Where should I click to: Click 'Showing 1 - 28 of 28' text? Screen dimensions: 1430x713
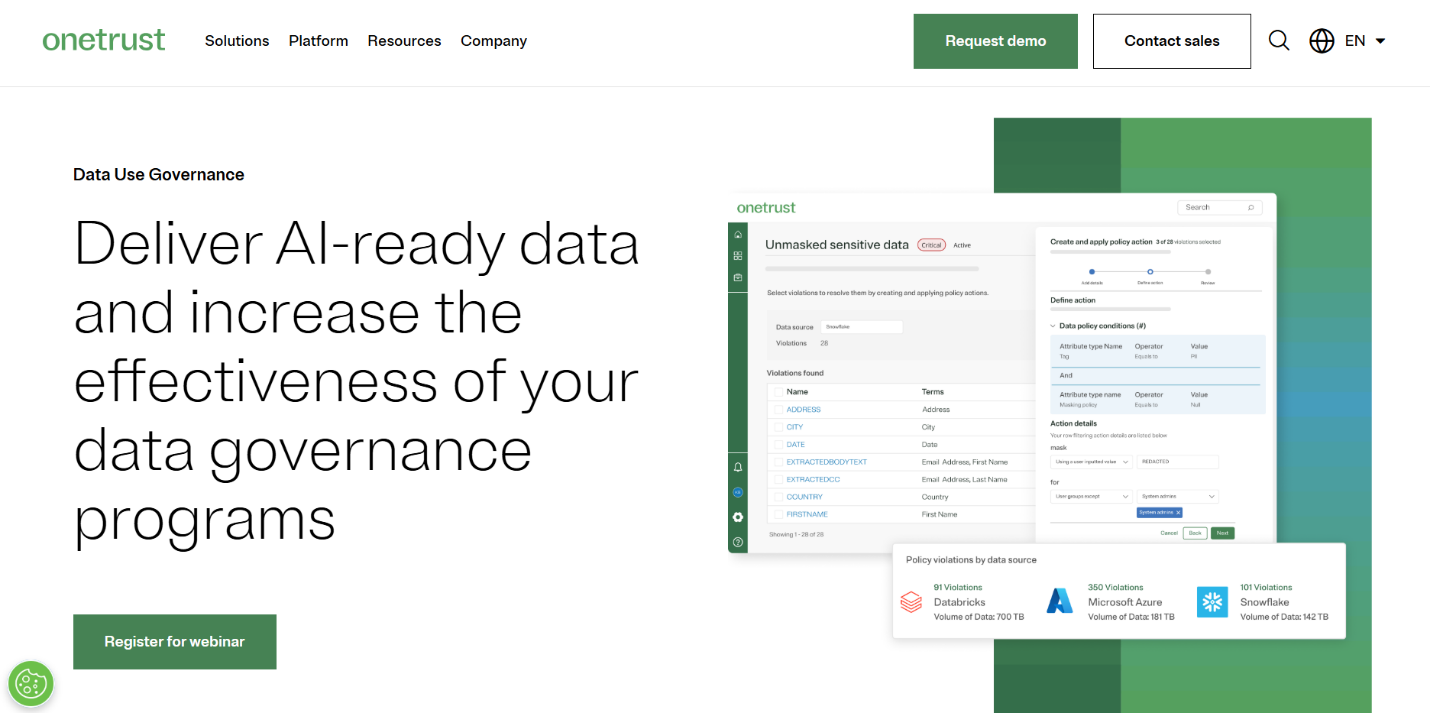point(796,535)
